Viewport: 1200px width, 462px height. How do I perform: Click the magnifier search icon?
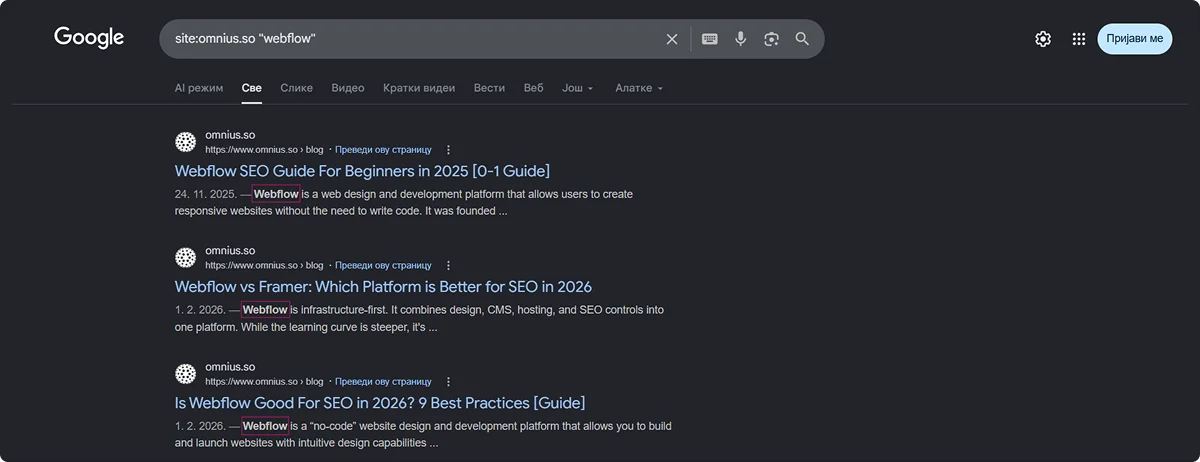click(x=802, y=39)
